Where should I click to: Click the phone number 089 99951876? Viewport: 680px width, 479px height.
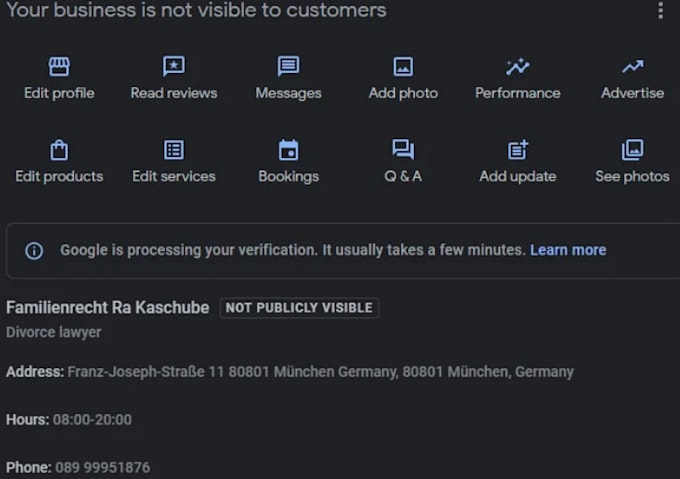(103, 468)
